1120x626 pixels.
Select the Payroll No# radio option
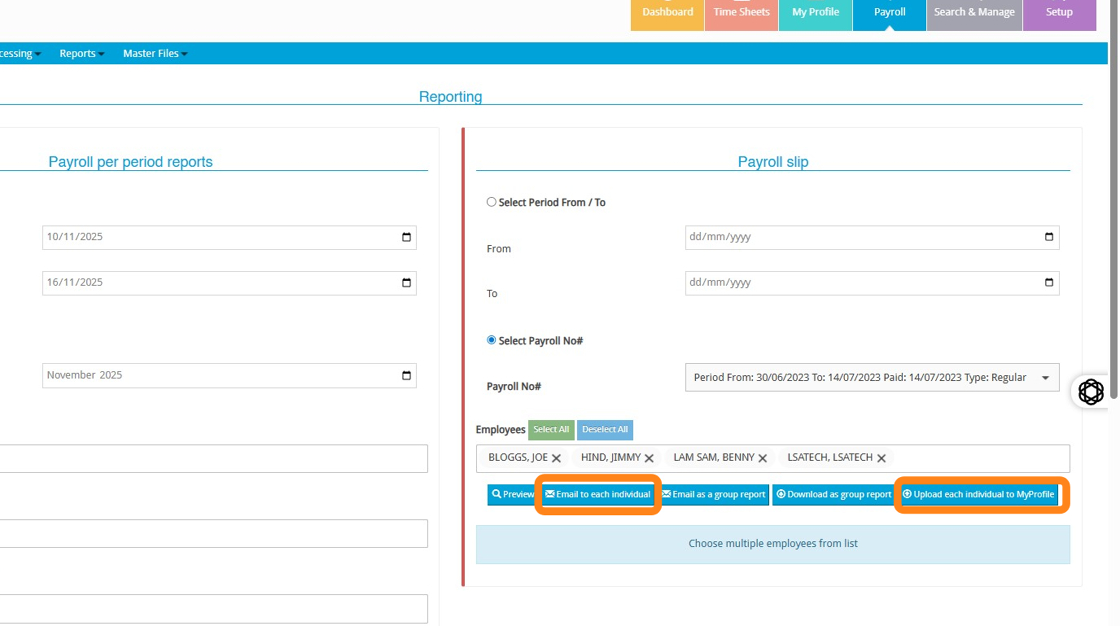pyautogui.click(x=491, y=340)
